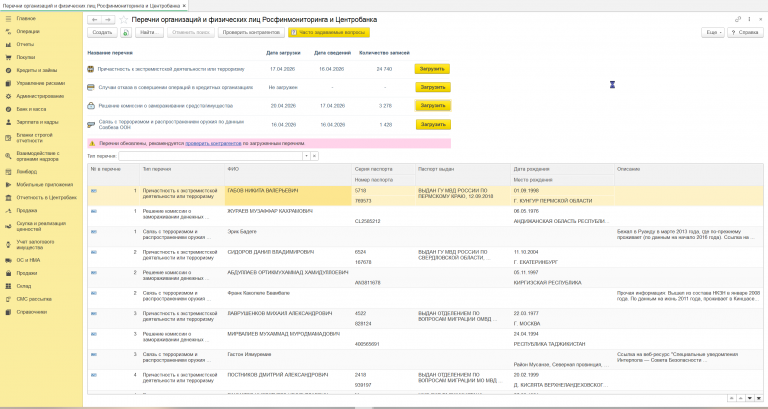This screenshot has width=768, height=409.
Task: Load Решение комиссии о замораживании list
Action: point(433,105)
